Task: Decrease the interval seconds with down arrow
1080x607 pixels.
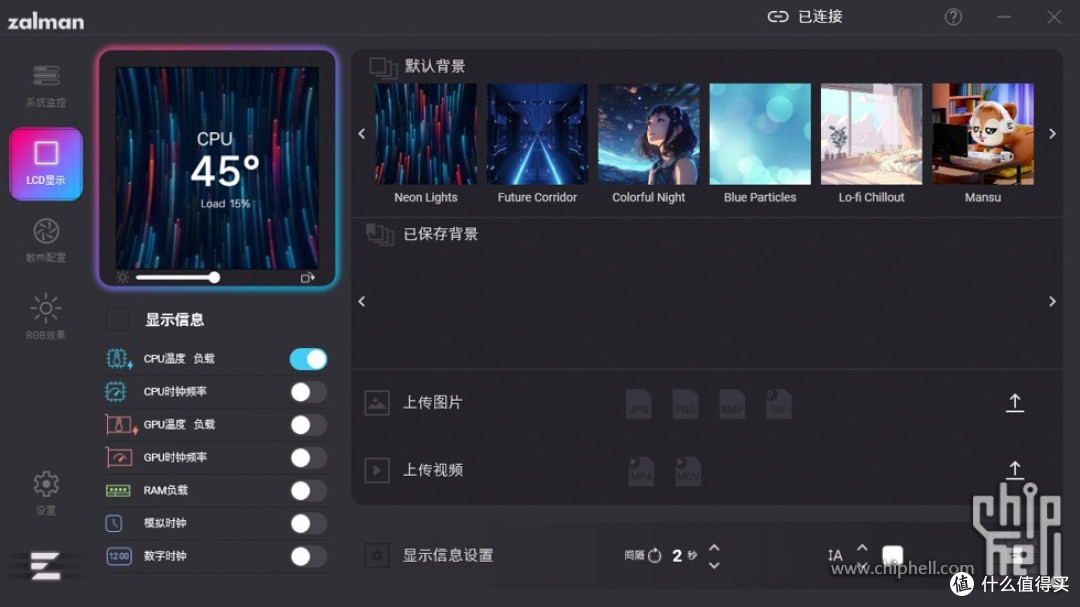Action: point(714,565)
